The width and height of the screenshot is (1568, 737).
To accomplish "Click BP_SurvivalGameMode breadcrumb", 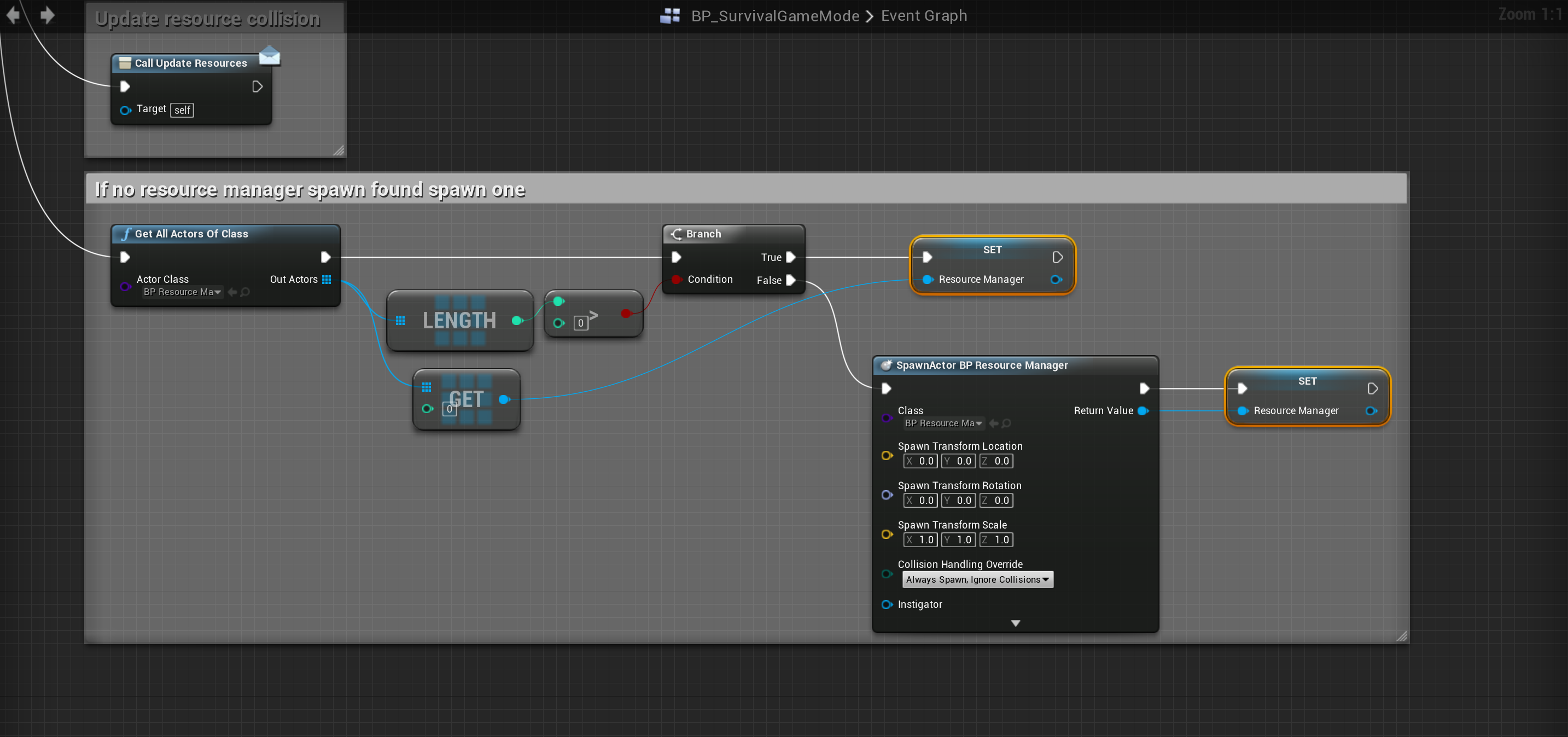I will [775, 16].
